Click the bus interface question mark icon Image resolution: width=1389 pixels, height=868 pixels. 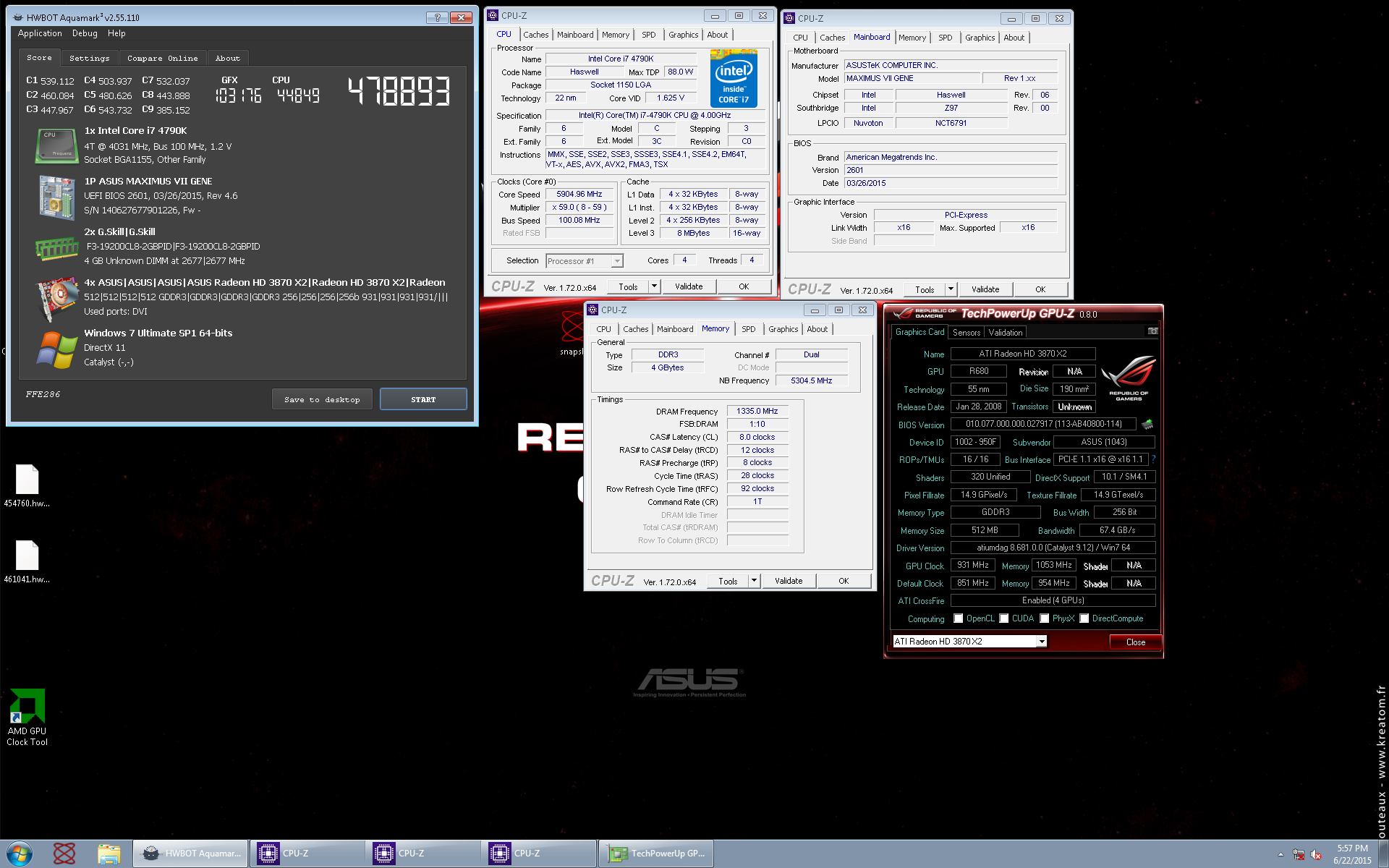[x=1153, y=459]
